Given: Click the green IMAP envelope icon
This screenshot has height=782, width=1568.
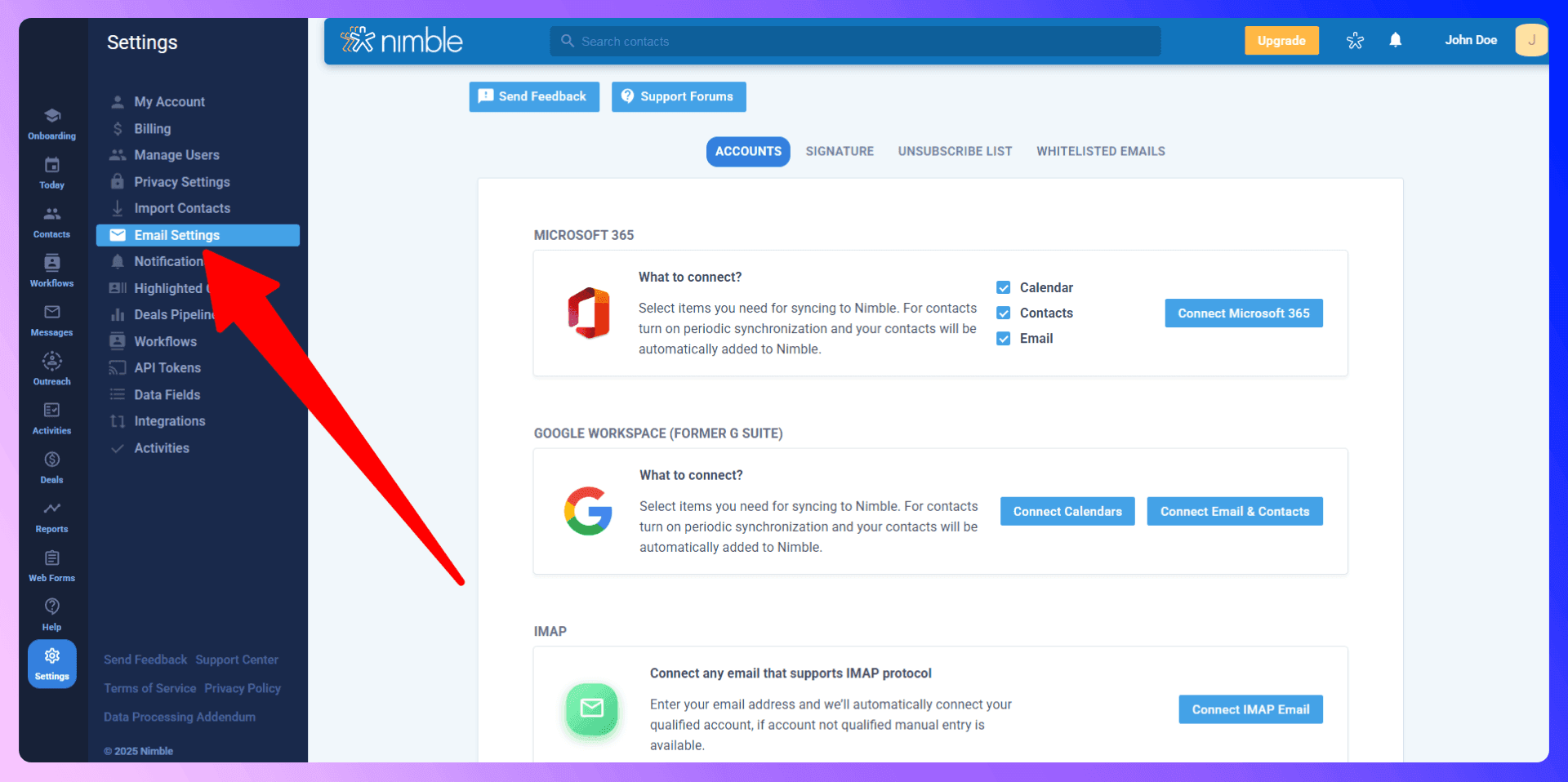Looking at the screenshot, I should pyautogui.click(x=591, y=709).
